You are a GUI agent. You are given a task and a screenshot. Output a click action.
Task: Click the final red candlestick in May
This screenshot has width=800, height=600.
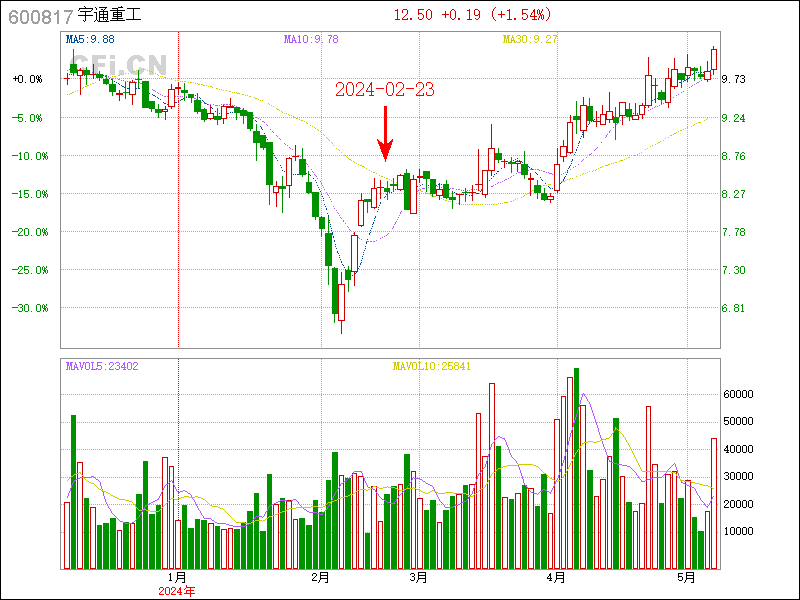click(x=714, y=59)
